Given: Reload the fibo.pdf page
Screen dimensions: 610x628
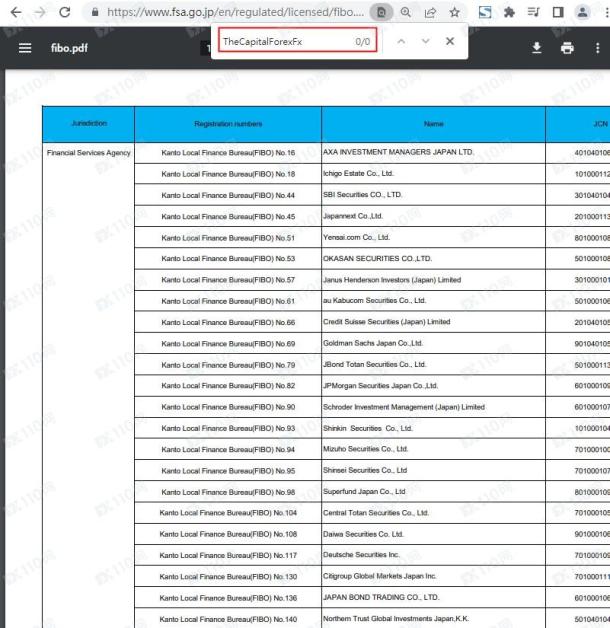Looking at the screenshot, I should (64, 12).
